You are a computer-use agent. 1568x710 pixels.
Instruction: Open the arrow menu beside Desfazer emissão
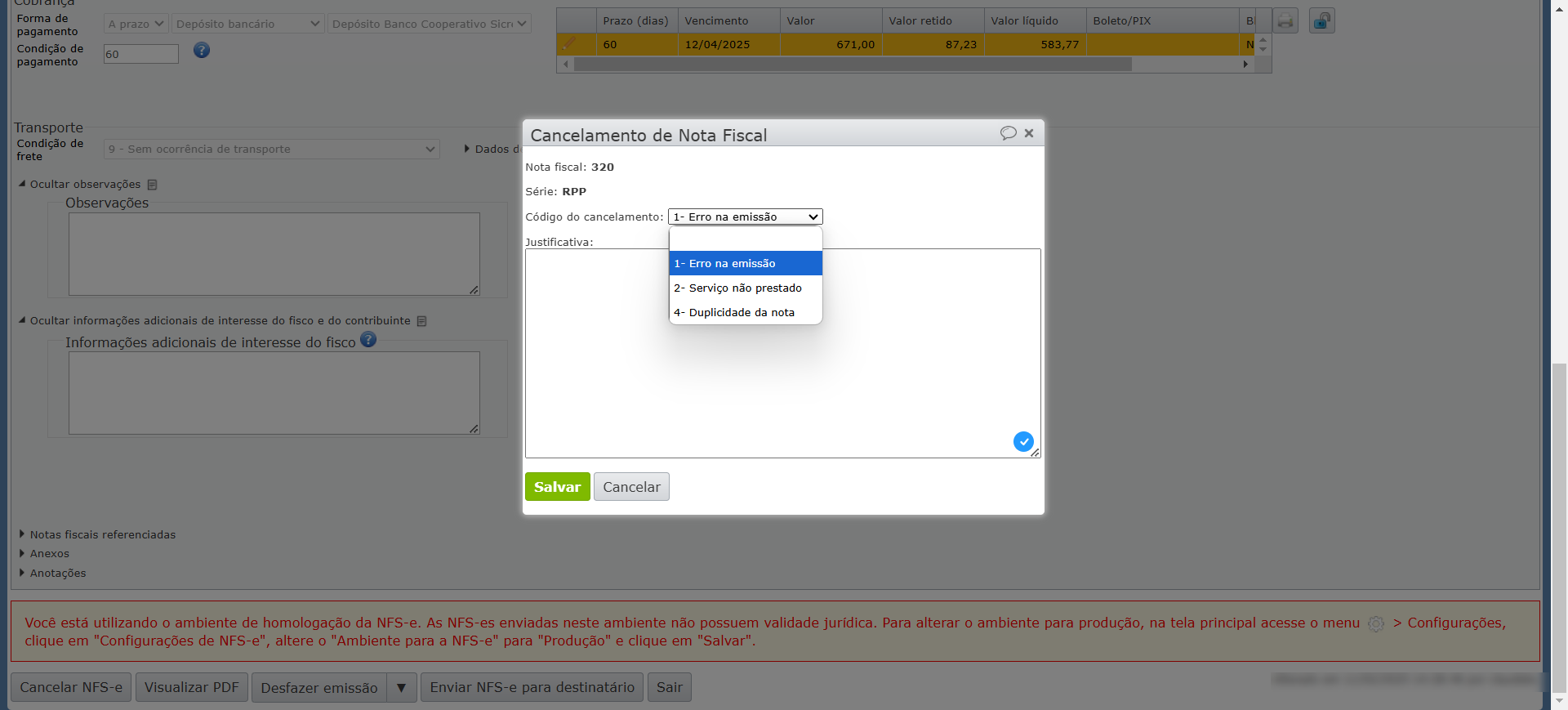tap(402, 687)
